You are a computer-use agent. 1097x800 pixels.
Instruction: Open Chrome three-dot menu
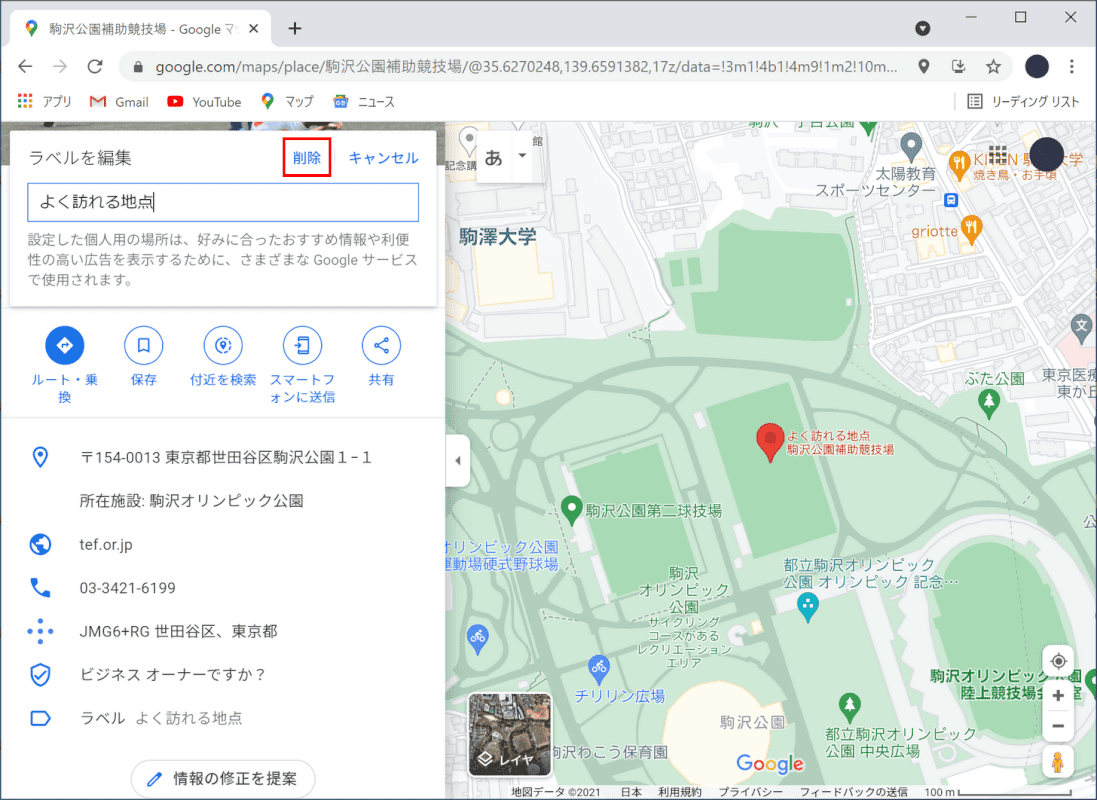click(x=1072, y=66)
